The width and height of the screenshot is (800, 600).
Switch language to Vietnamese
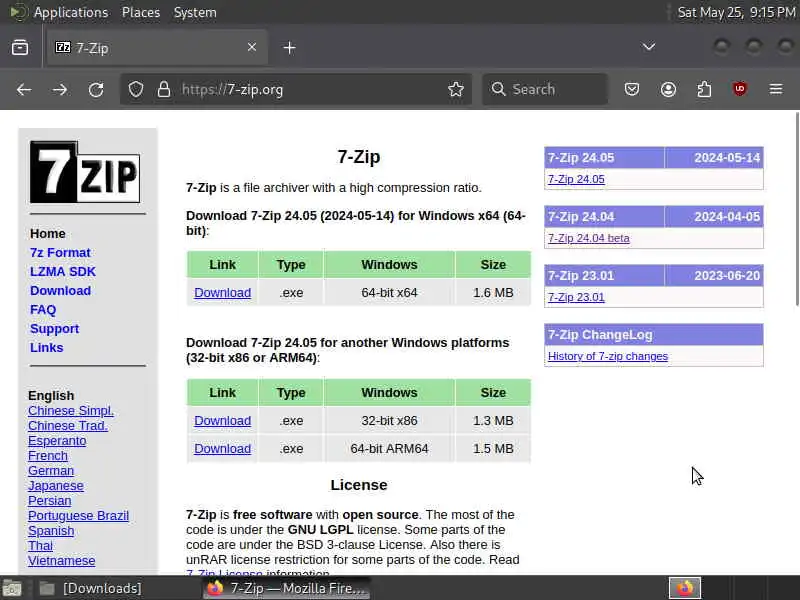point(62,561)
